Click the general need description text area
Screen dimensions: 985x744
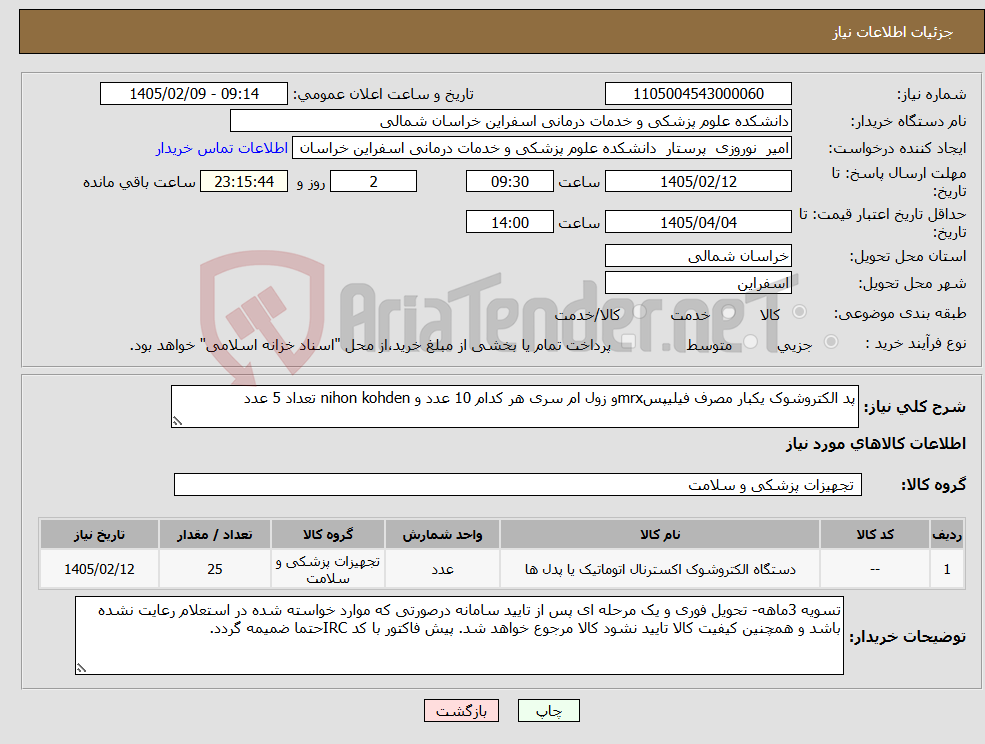[x=514, y=407]
